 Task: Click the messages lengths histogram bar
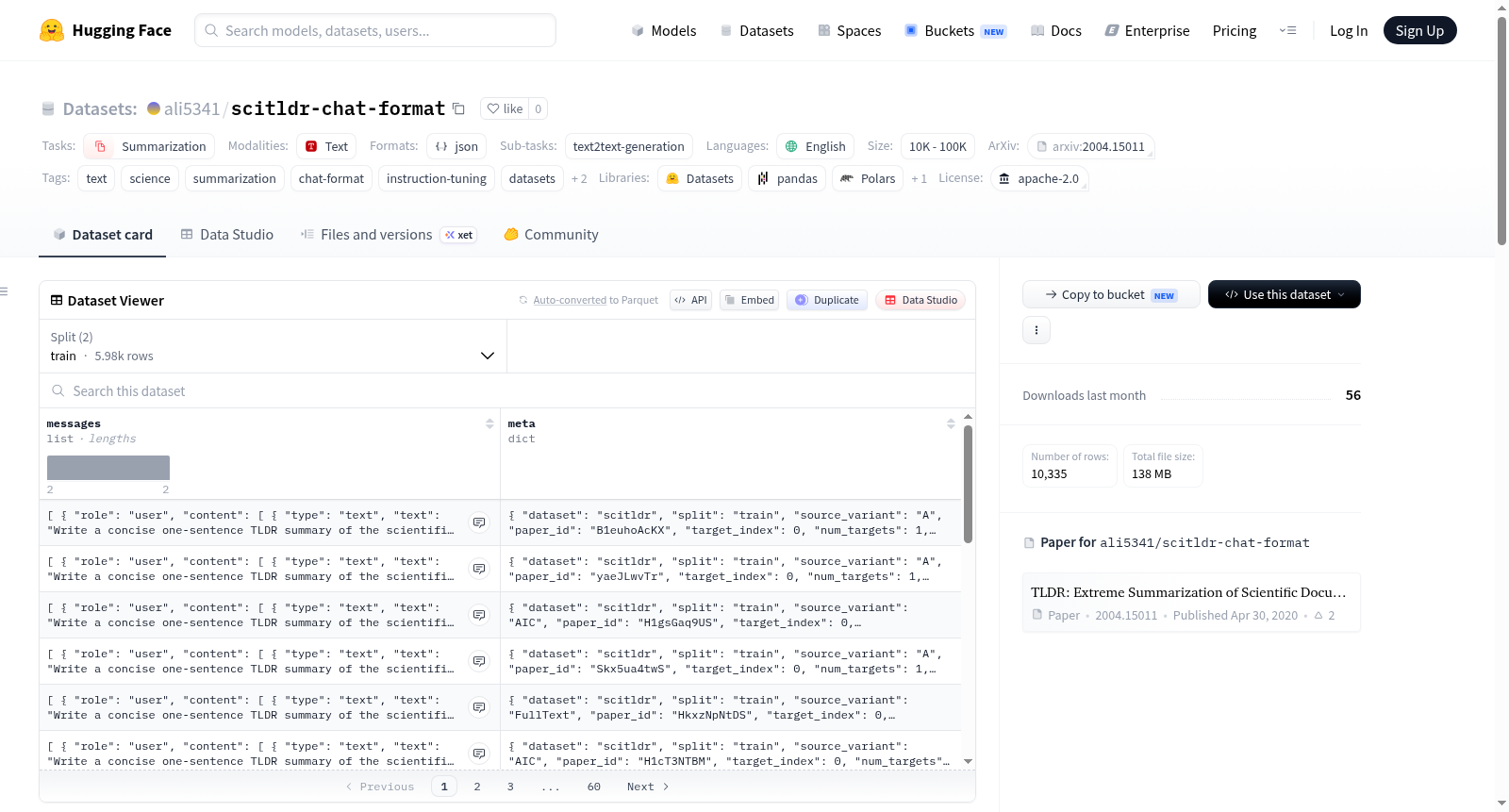pyautogui.click(x=108, y=468)
